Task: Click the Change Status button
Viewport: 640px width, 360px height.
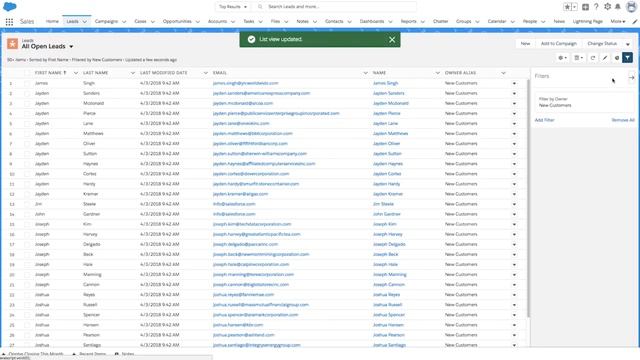Action: coord(602,44)
